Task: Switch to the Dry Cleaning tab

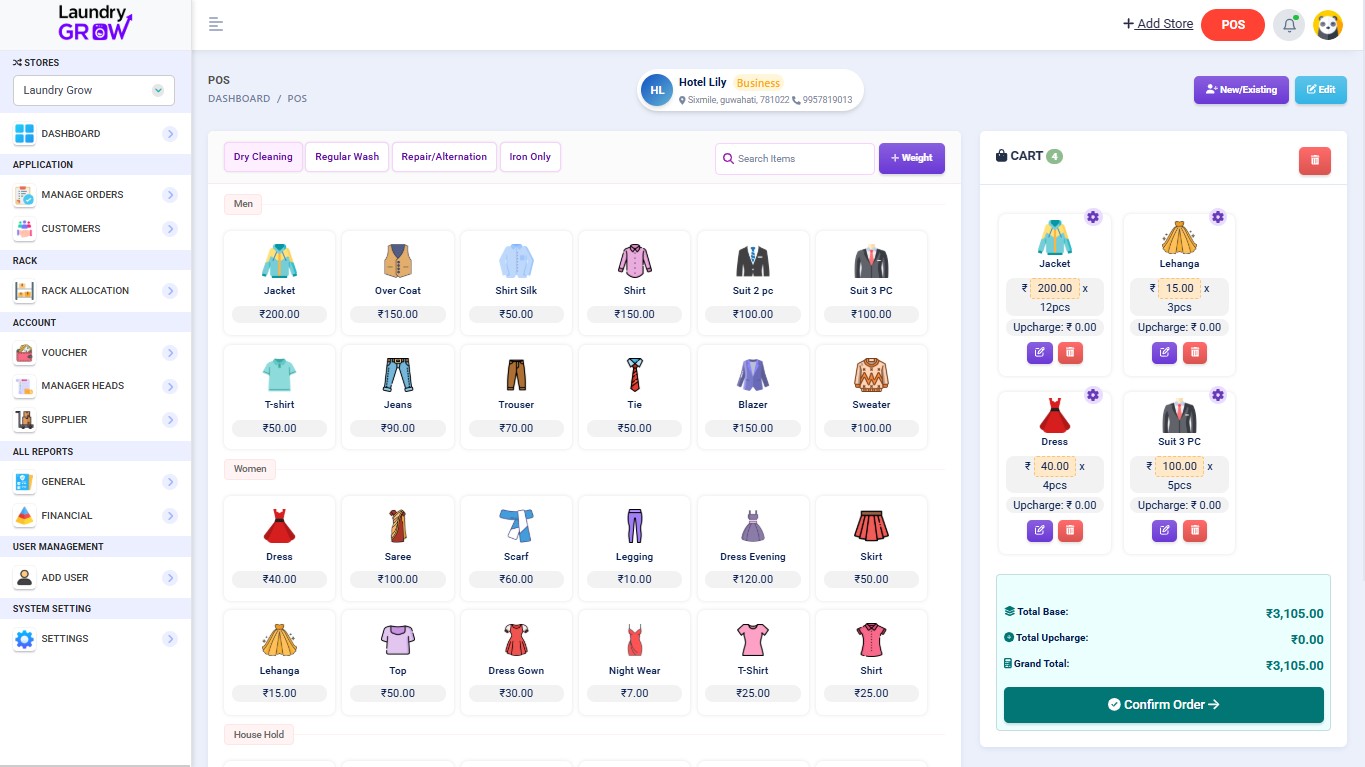Action: [263, 157]
